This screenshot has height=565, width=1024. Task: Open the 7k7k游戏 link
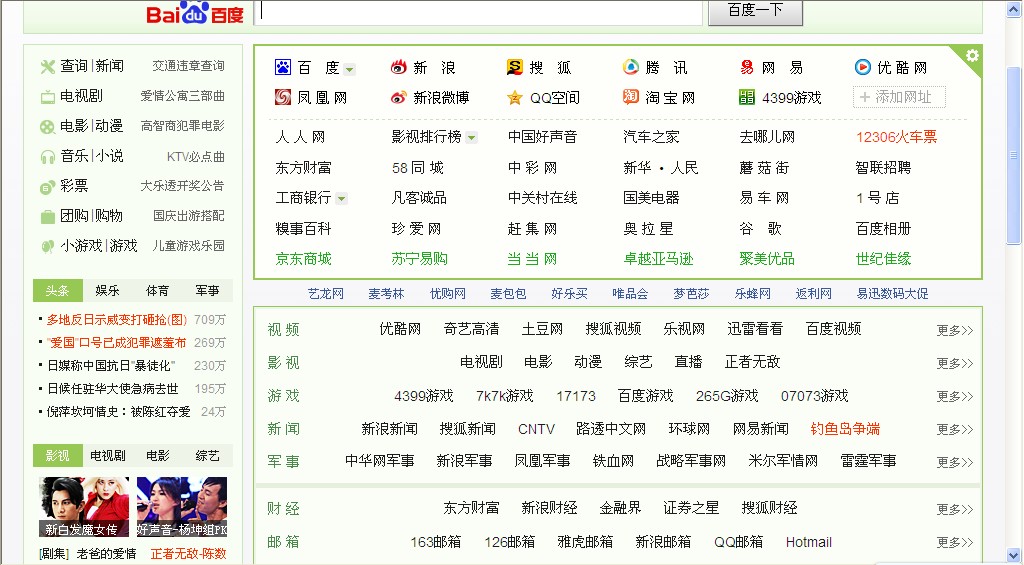505,396
